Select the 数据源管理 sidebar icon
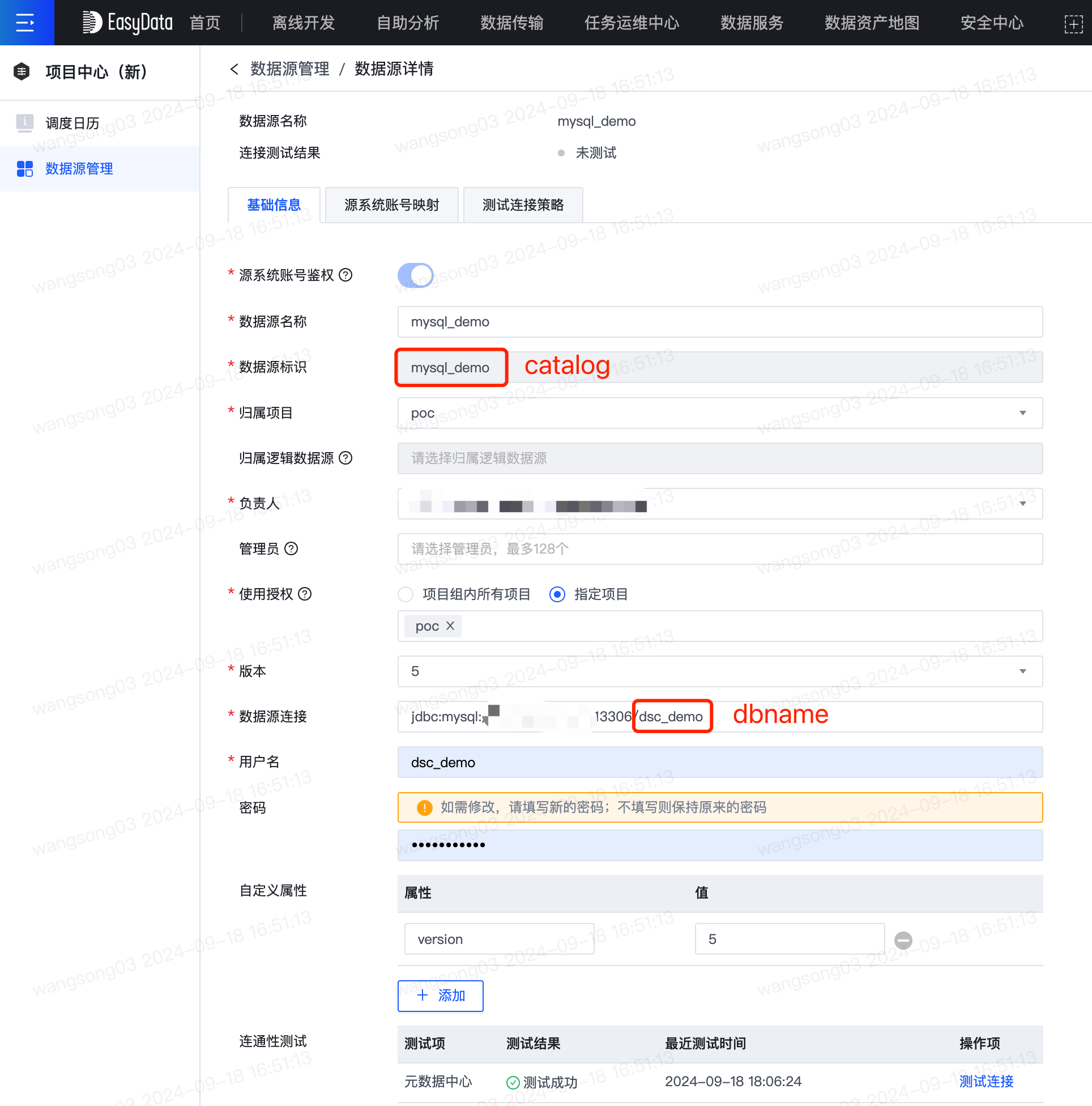The height and width of the screenshot is (1106, 1092). pyautogui.click(x=25, y=168)
